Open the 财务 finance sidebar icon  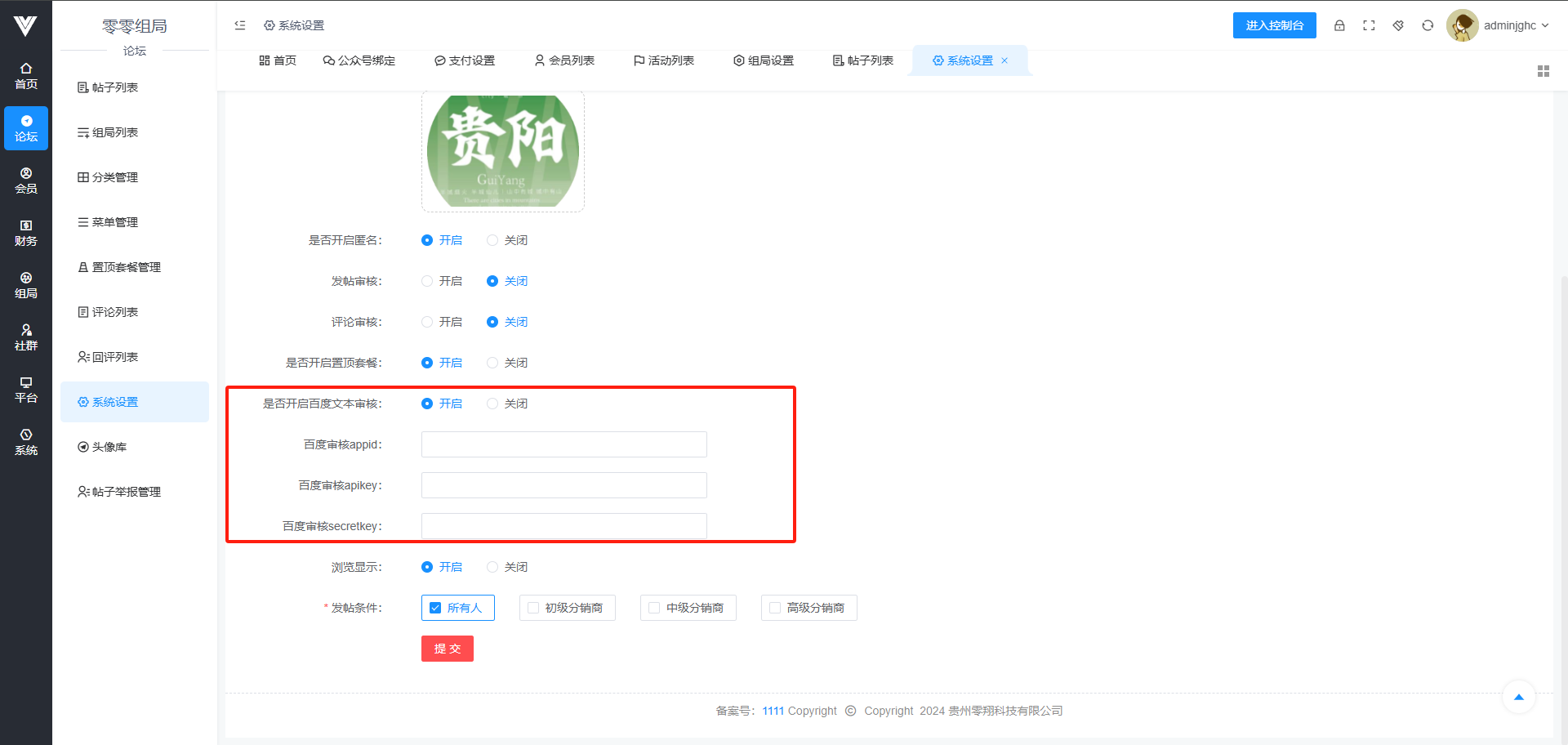click(26, 233)
